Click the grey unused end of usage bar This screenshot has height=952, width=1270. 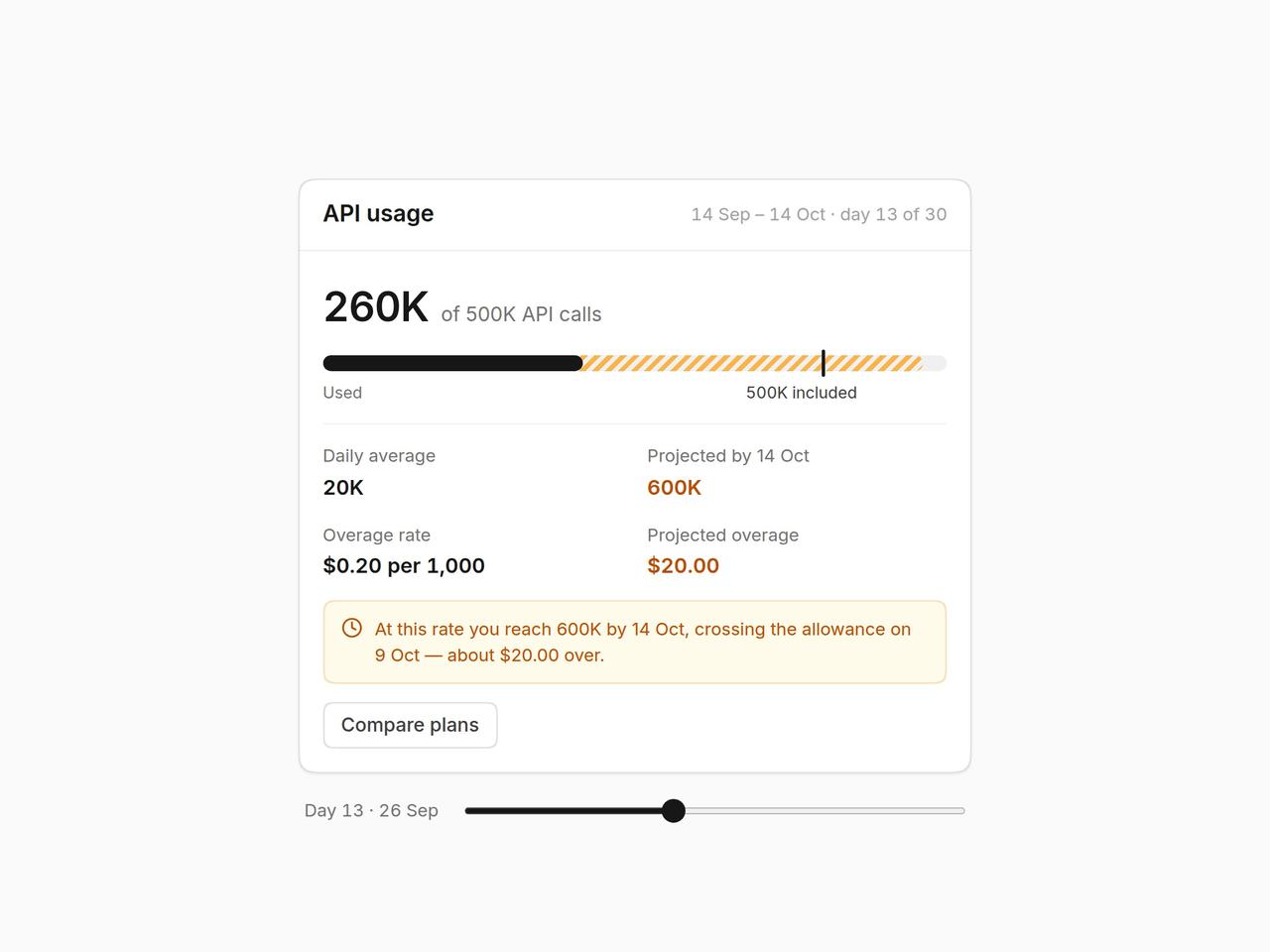(x=935, y=363)
